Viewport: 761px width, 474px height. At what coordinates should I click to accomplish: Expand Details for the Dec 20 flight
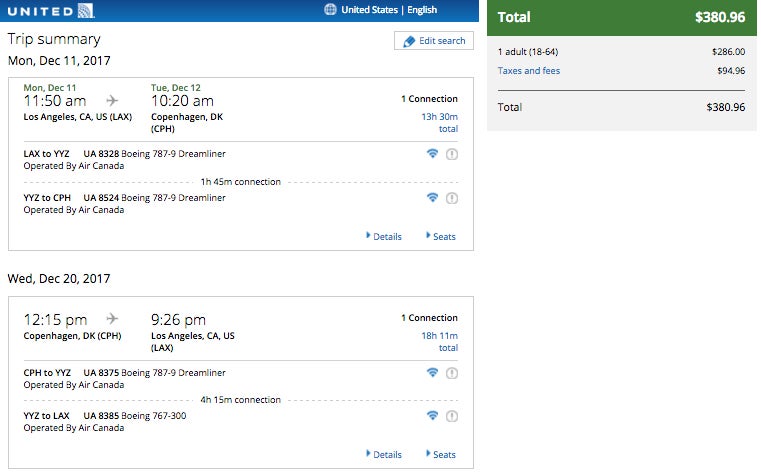click(x=384, y=455)
